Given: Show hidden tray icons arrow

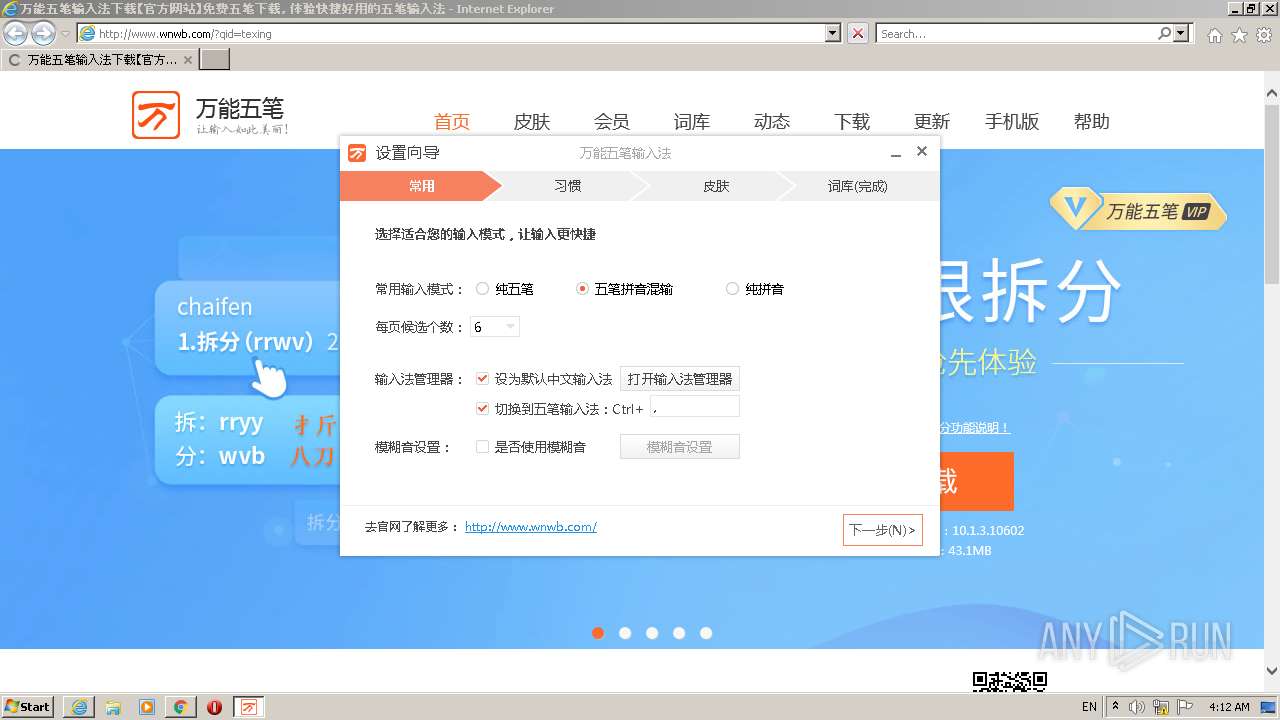Looking at the screenshot, I should 1116,707.
